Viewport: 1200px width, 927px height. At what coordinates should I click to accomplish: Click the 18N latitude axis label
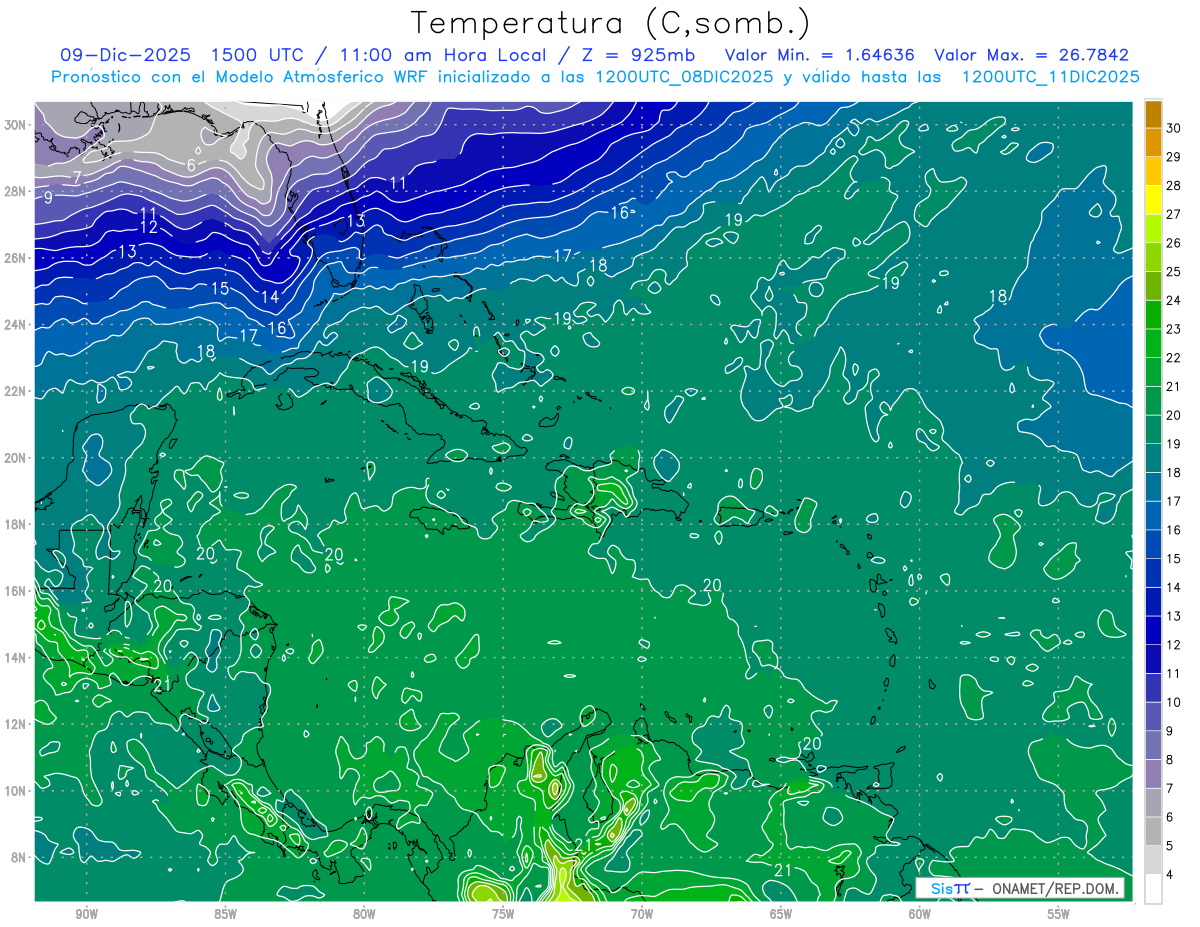17,524
